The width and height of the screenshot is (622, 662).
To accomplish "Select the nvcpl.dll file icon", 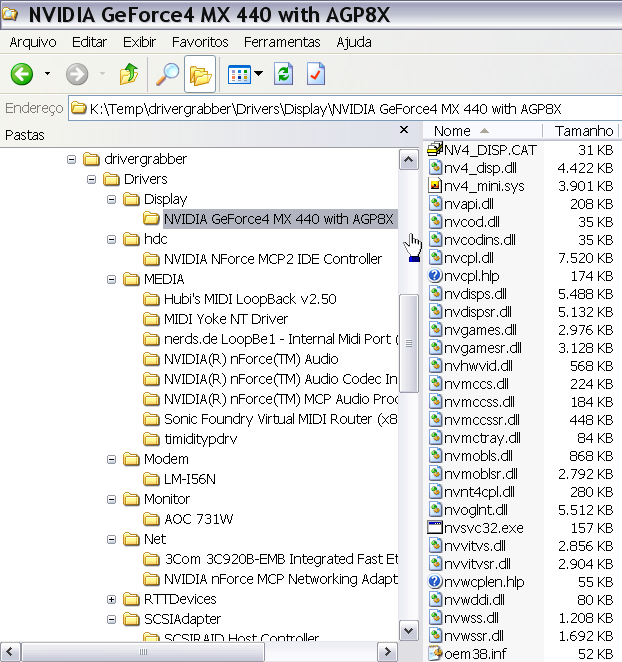I will coord(435,258).
